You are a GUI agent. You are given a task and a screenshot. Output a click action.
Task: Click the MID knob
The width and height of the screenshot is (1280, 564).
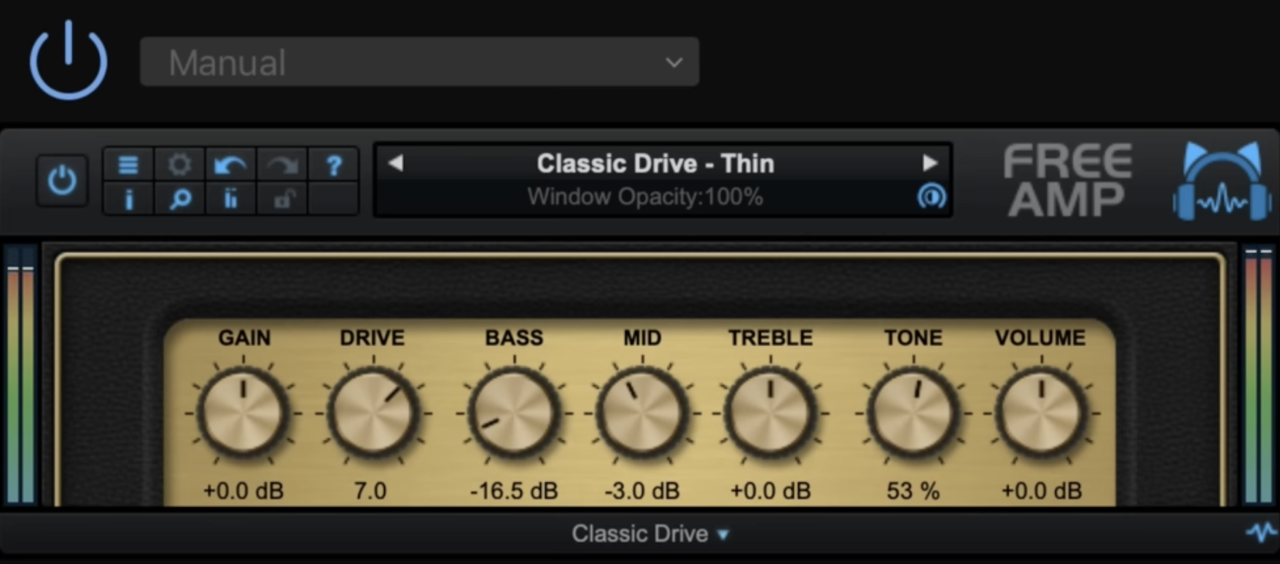click(x=642, y=412)
